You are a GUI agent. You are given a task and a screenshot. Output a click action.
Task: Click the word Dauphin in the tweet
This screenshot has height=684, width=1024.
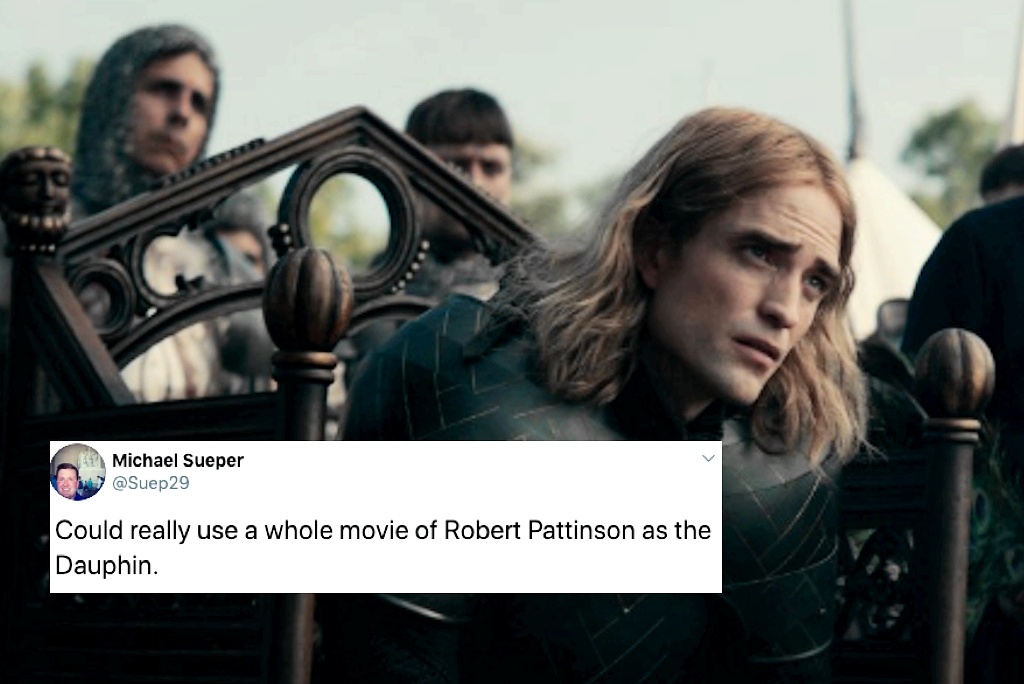pyautogui.click(x=103, y=566)
